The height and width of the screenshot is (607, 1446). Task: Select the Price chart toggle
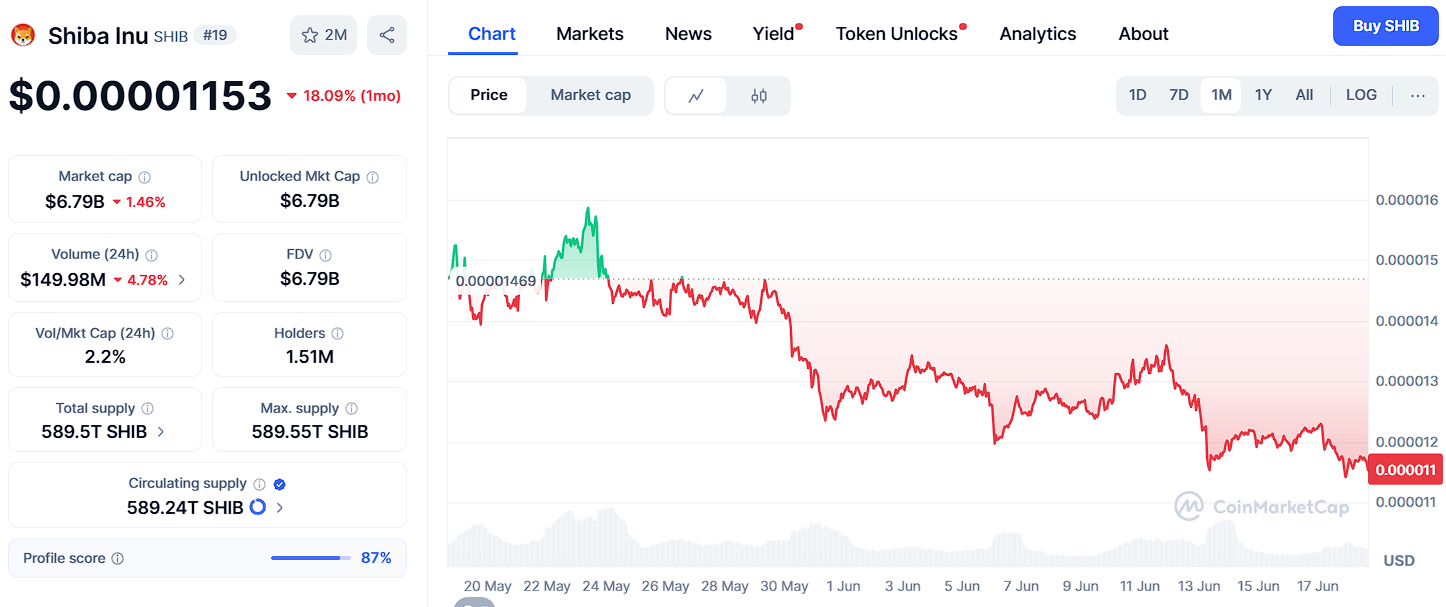489,95
